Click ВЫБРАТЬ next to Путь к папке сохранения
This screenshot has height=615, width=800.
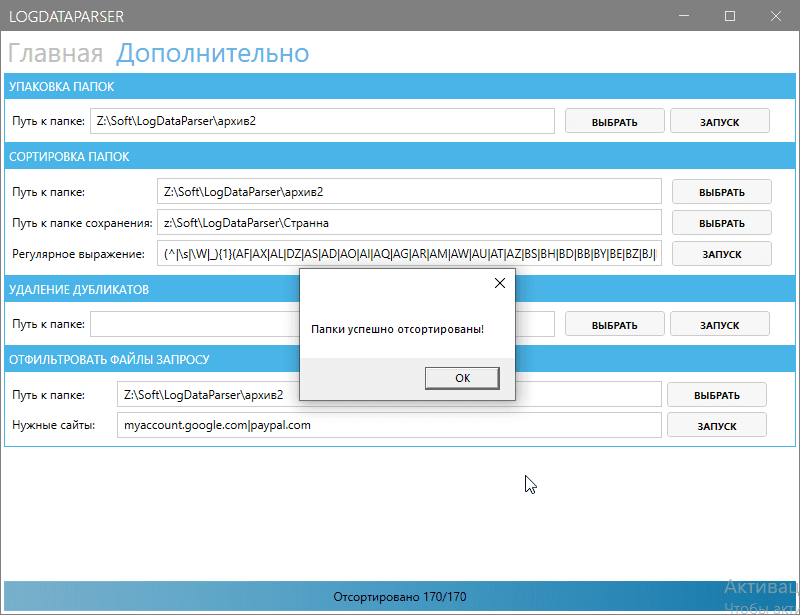coord(721,222)
